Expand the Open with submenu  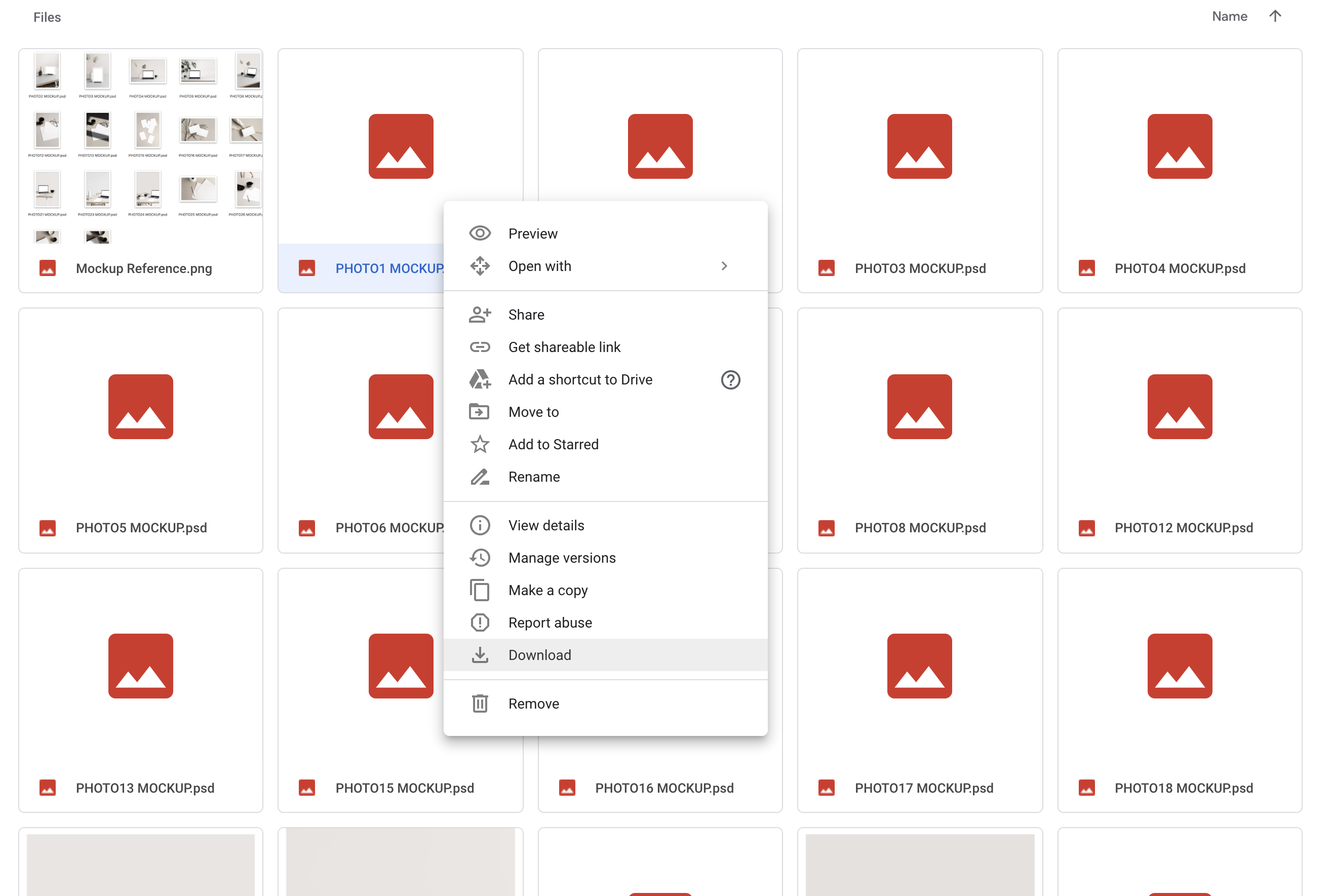(723, 266)
